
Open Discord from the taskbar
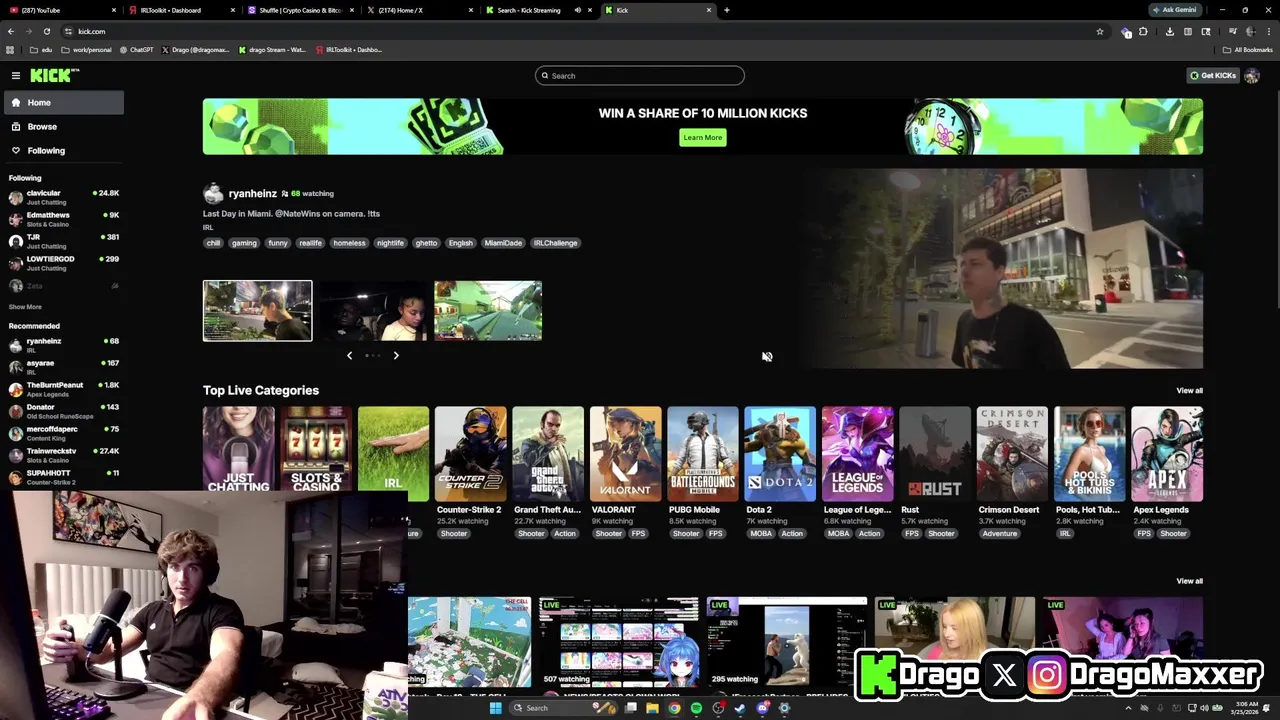[x=762, y=708]
